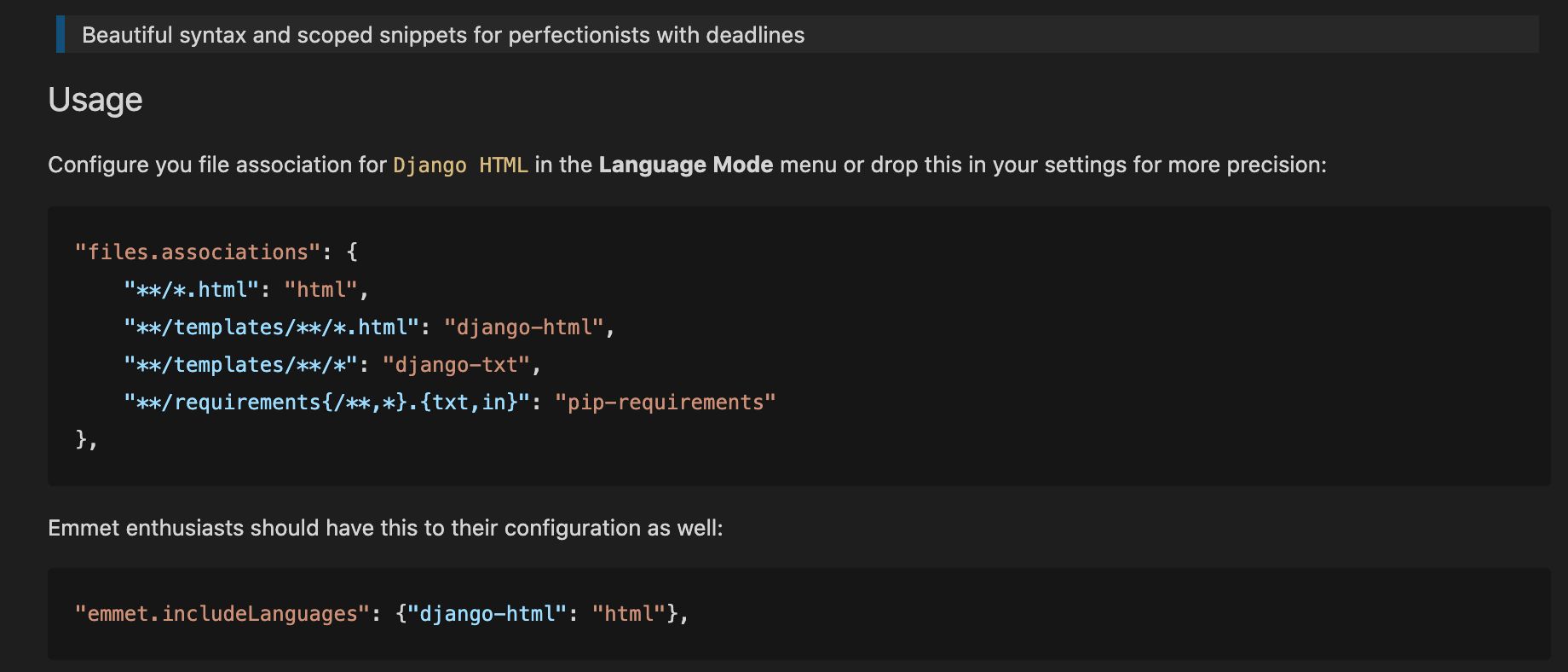Click the "django-html" key in the emmet block
1568x672 pixels.
point(487,614)
